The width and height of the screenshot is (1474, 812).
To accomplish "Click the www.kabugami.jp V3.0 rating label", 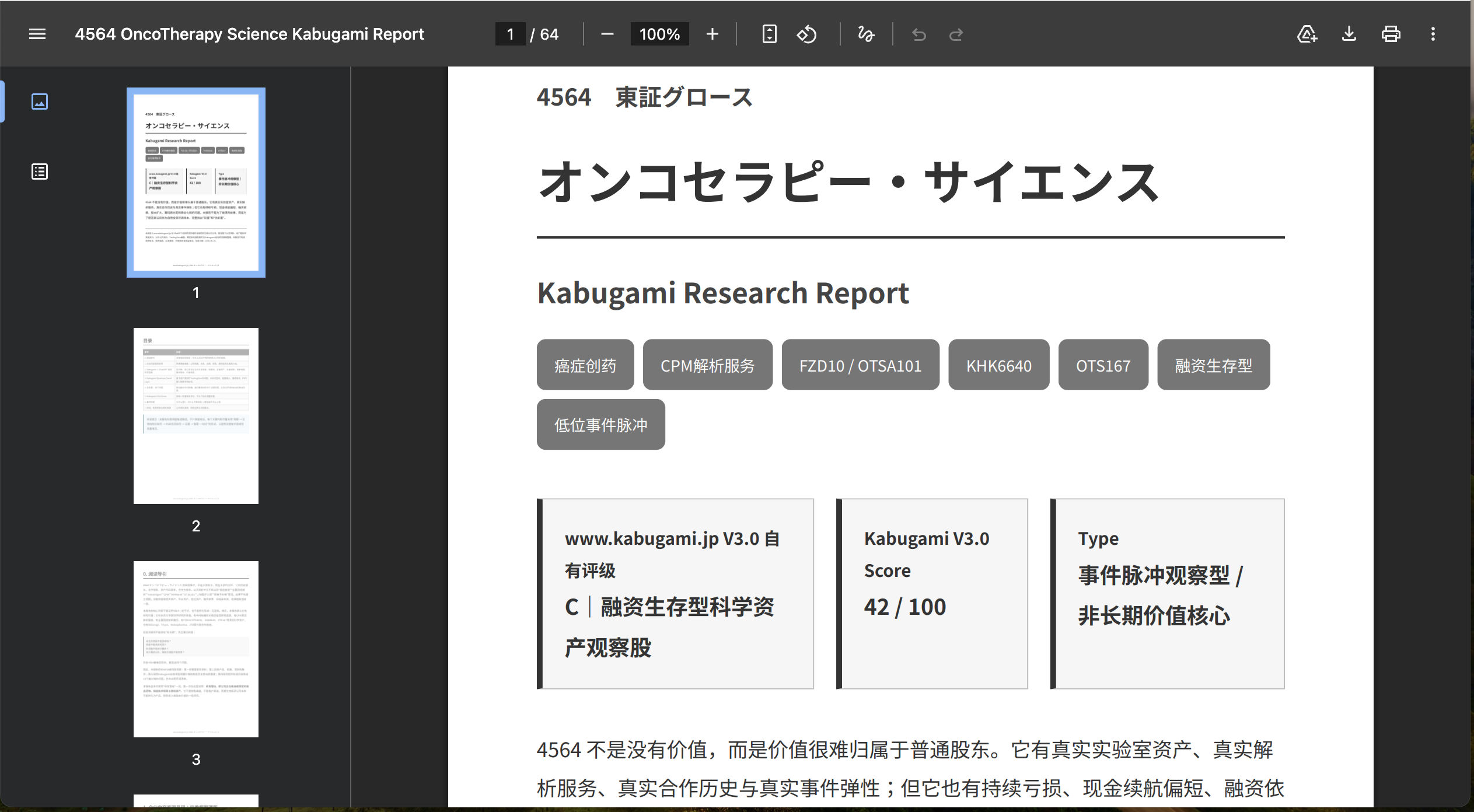I will tap(672, 554).
